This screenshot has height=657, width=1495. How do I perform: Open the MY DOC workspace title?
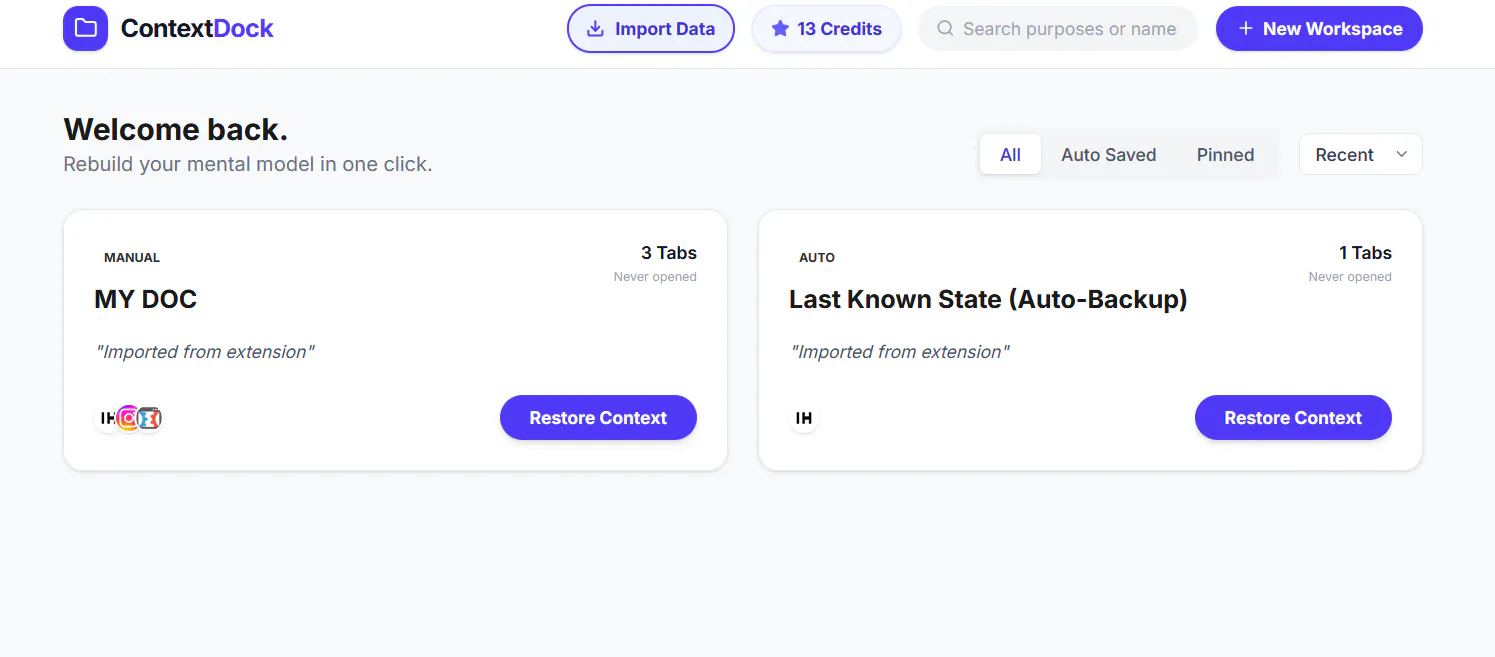point(145,299)
